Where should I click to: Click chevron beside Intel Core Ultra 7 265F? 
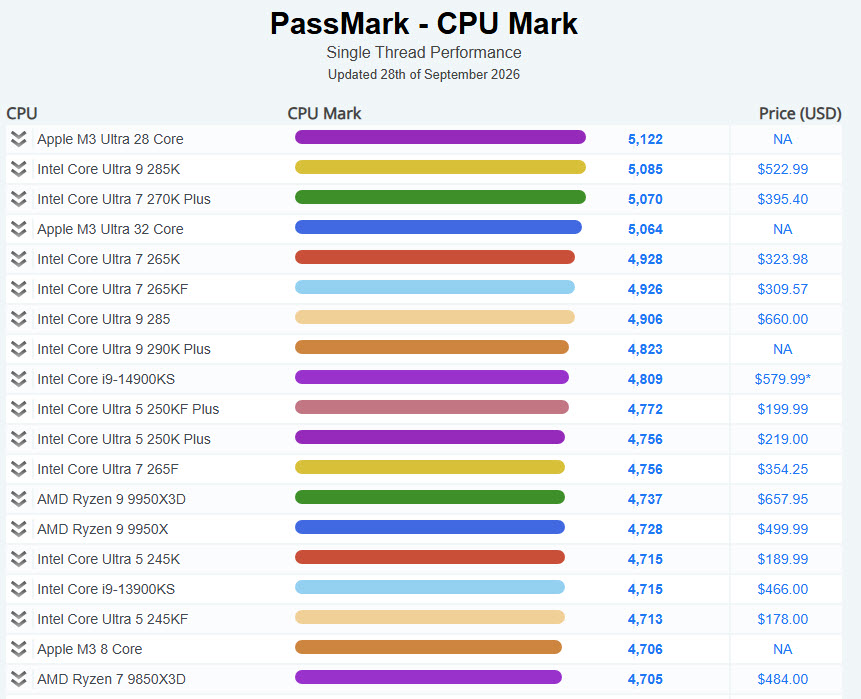pyautogui.click(x=19, y=469)
